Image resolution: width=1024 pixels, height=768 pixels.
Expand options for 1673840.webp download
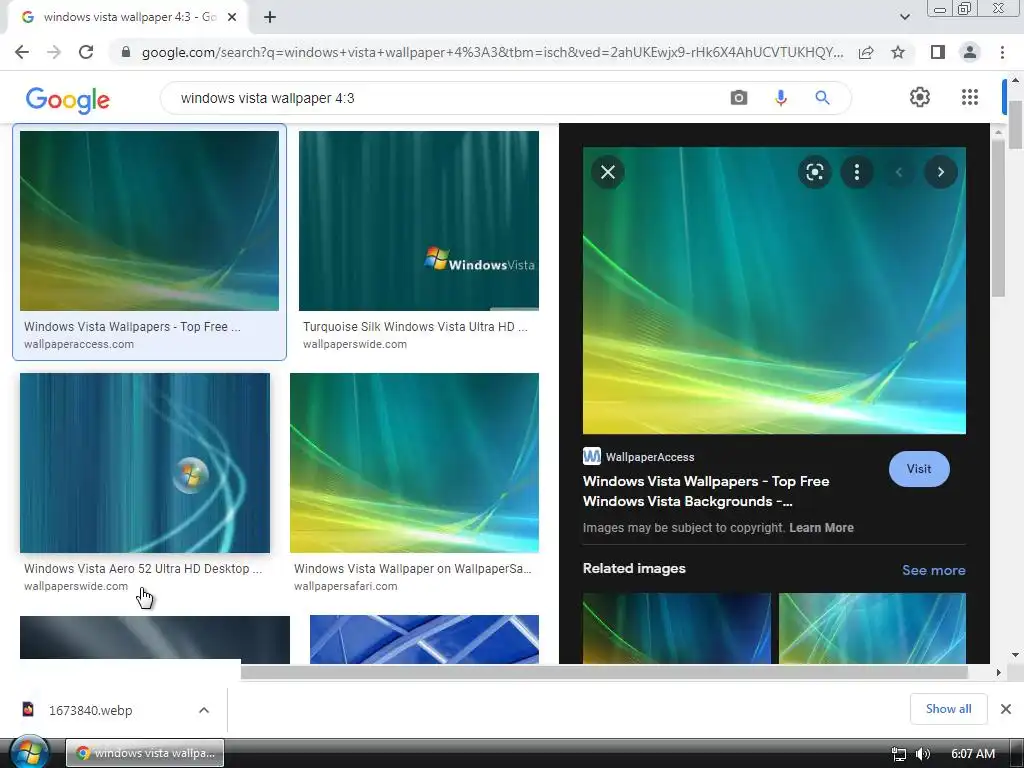click(x=204, y=710)
